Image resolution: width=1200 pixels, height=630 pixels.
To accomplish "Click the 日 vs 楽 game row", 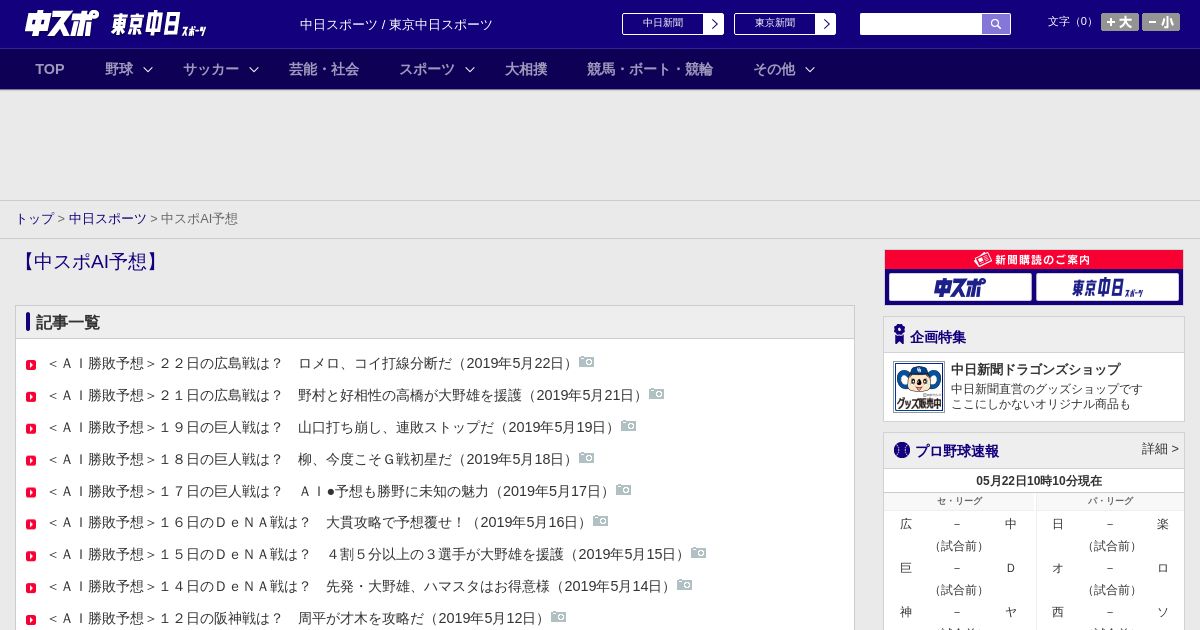I will [1110, 524].
